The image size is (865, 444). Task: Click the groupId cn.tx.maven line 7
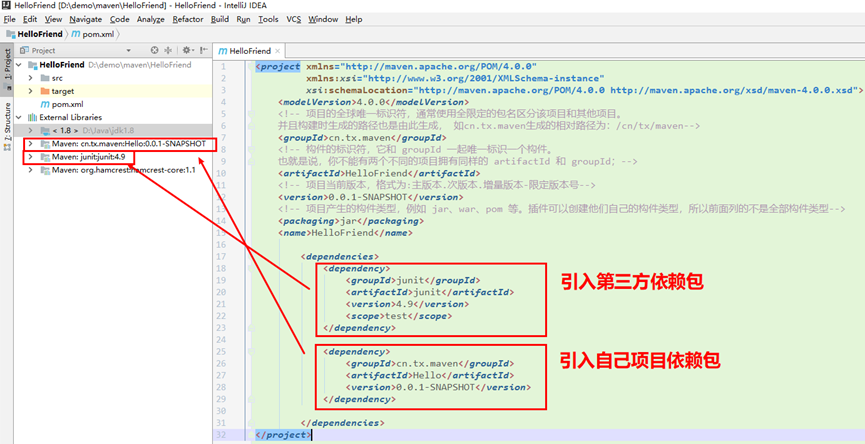[x=362, y=138]
